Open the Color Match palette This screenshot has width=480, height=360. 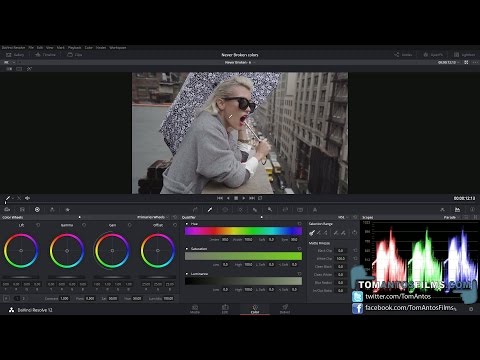(x=22, y=210)
